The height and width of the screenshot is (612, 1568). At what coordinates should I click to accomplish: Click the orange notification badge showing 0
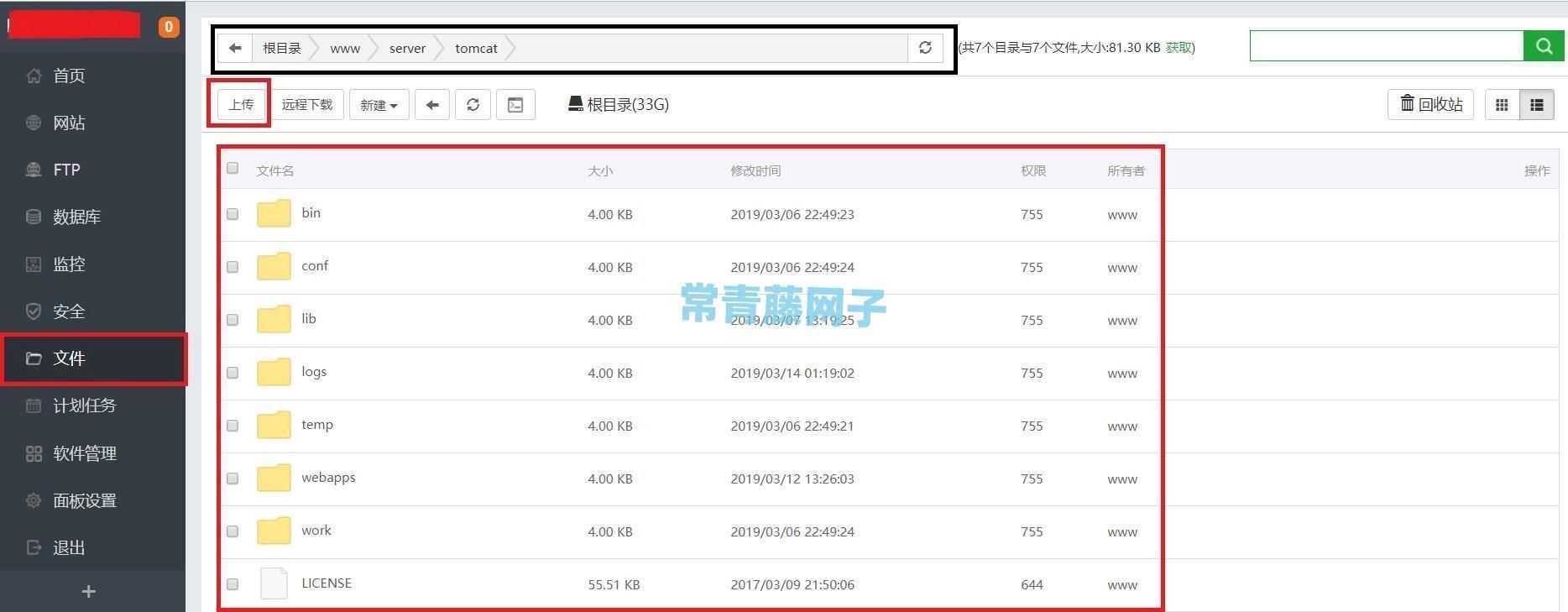click(169, 27)
